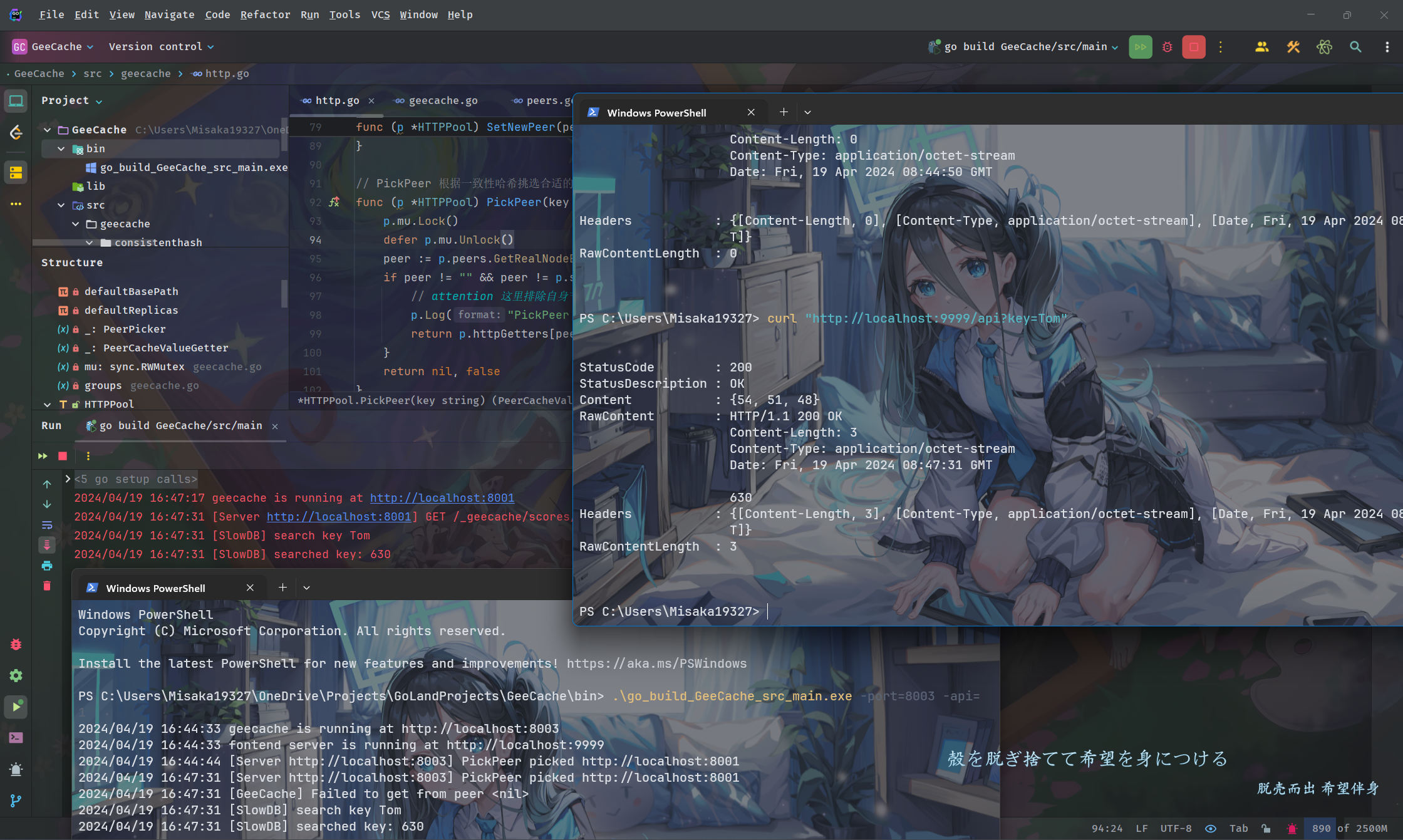This screenshot has height=840, width=1403.
Task: Open the AI assistant atom icon
Action: point(1324,47)
